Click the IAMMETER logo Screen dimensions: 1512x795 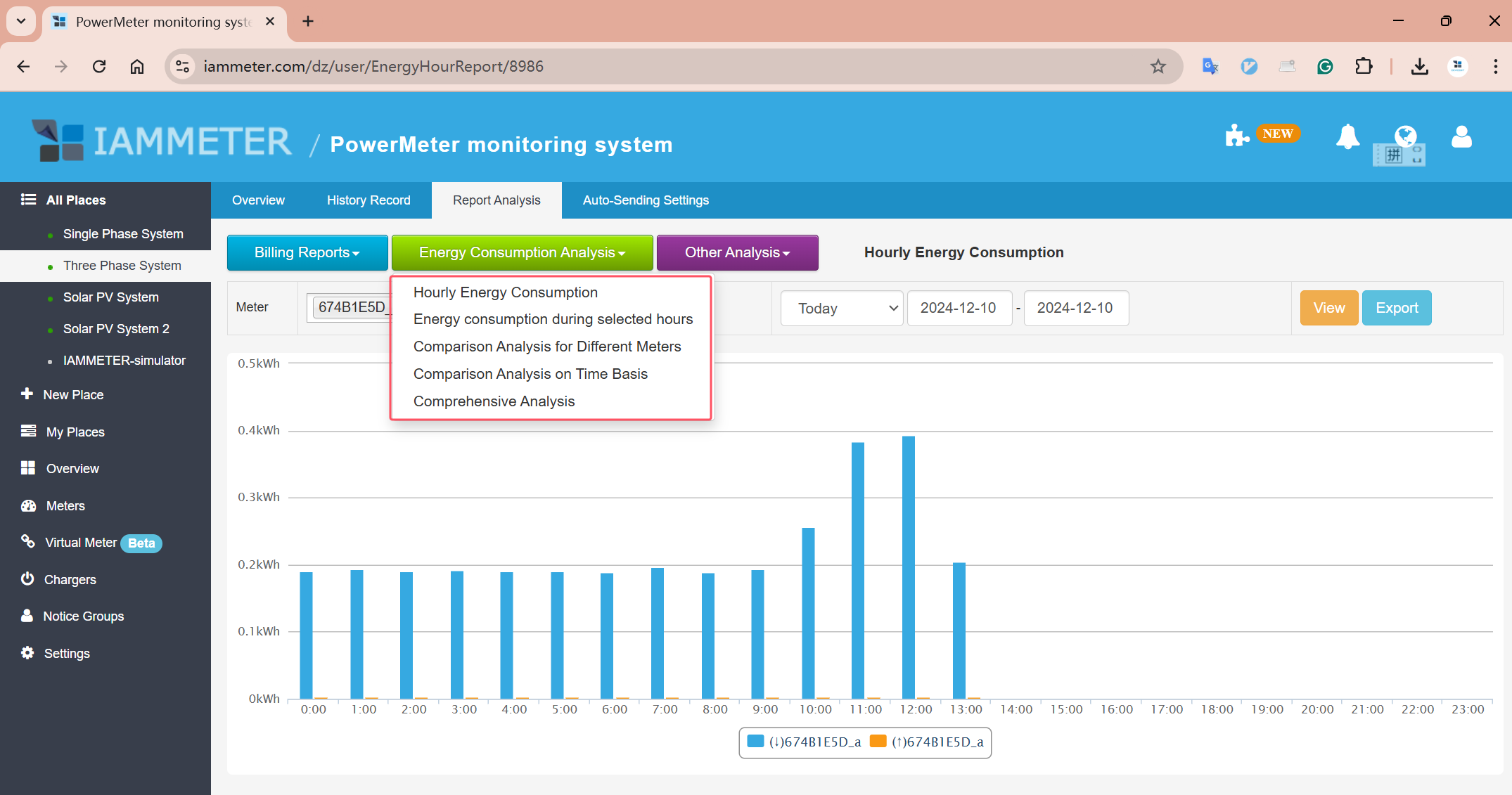click(x=162, y=141)
